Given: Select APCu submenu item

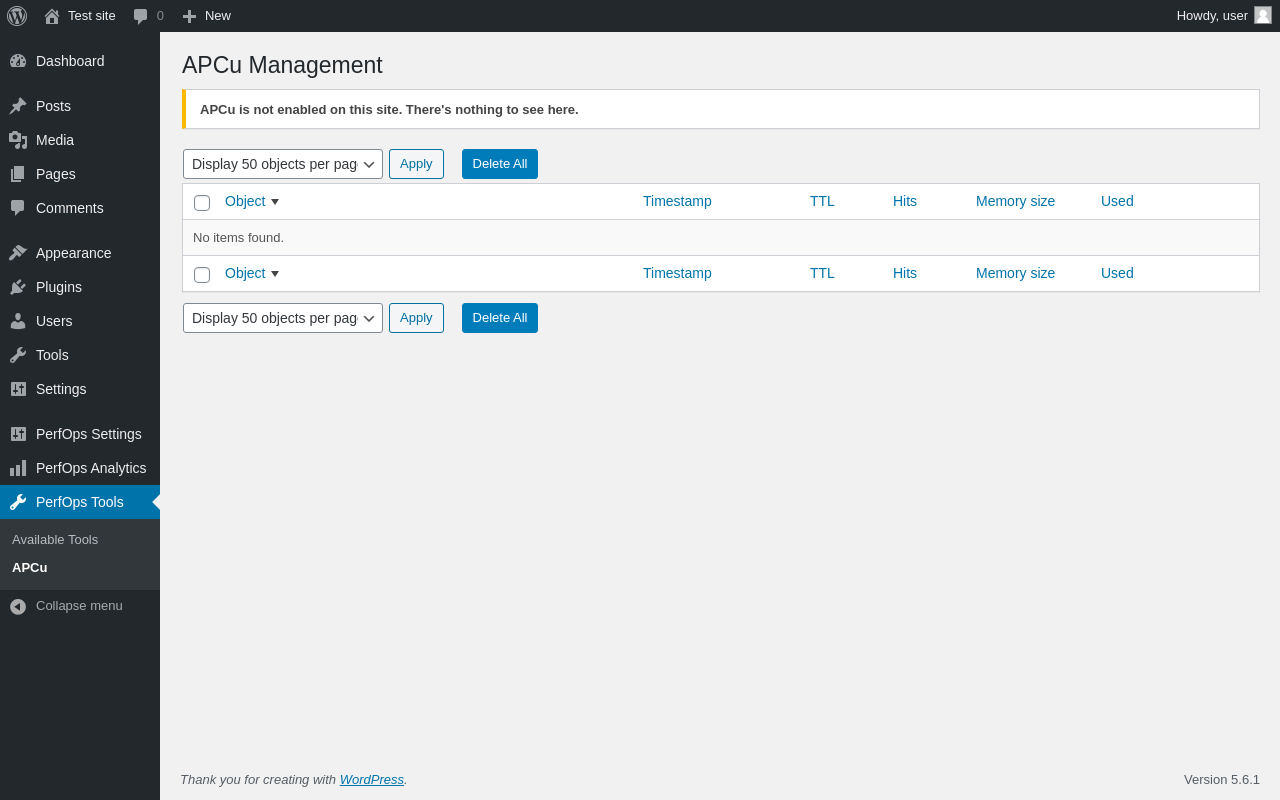Looking at the screenshot, I should (x=30, y=568).
